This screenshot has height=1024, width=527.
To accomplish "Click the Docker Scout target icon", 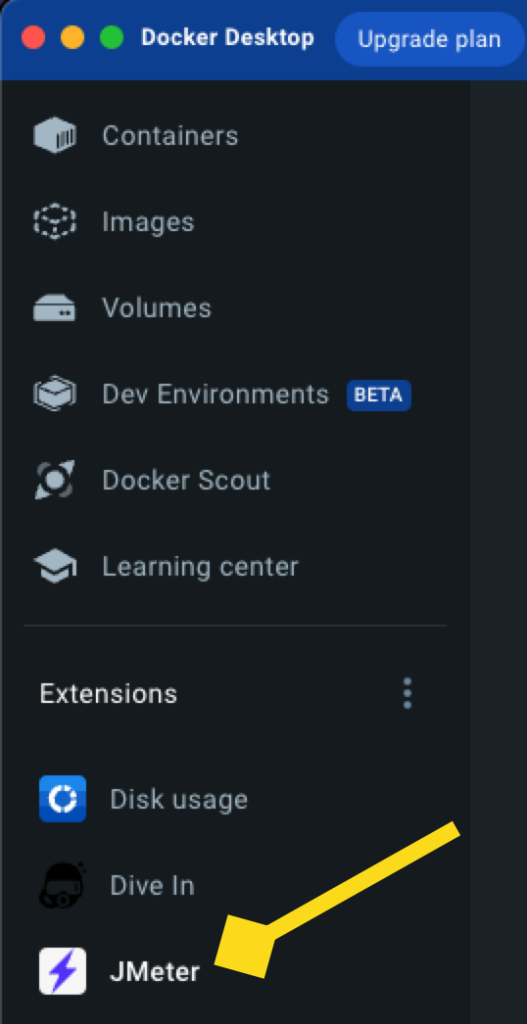I will click(55, 480).
